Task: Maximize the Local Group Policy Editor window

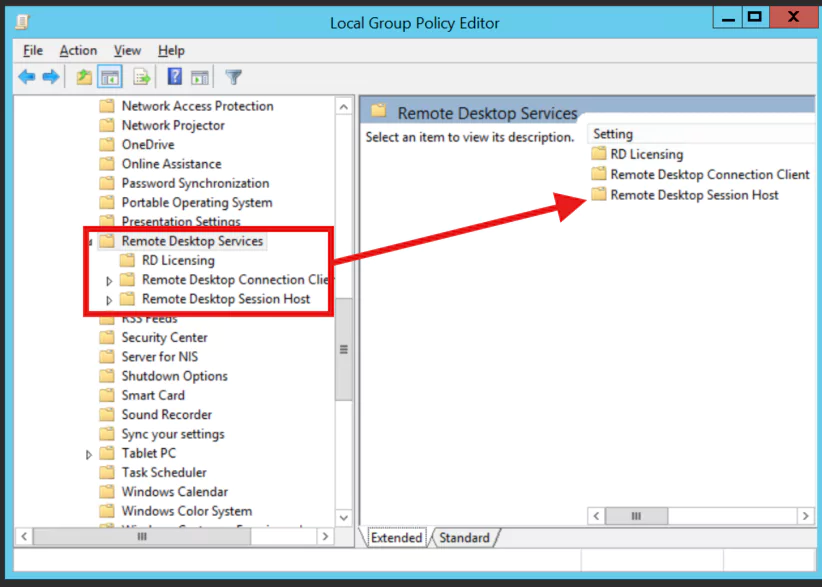Action: click(755, 17)
